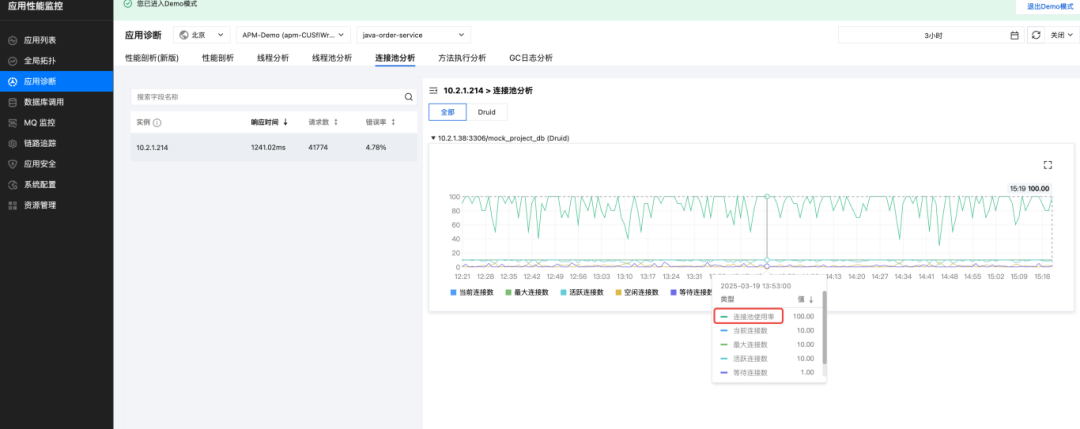Click the search magnifier icon
The width and height of the screenshot is (1080, 429).
pyautogui.click(x=408, y=97)
